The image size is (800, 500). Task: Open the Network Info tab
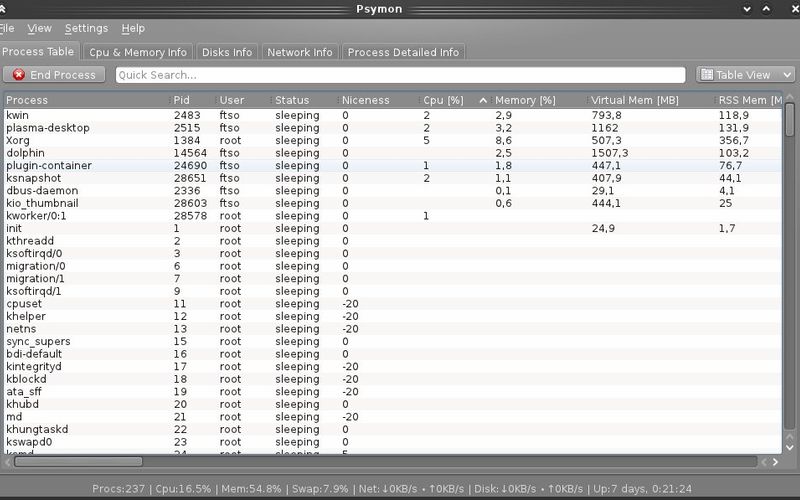299,52
